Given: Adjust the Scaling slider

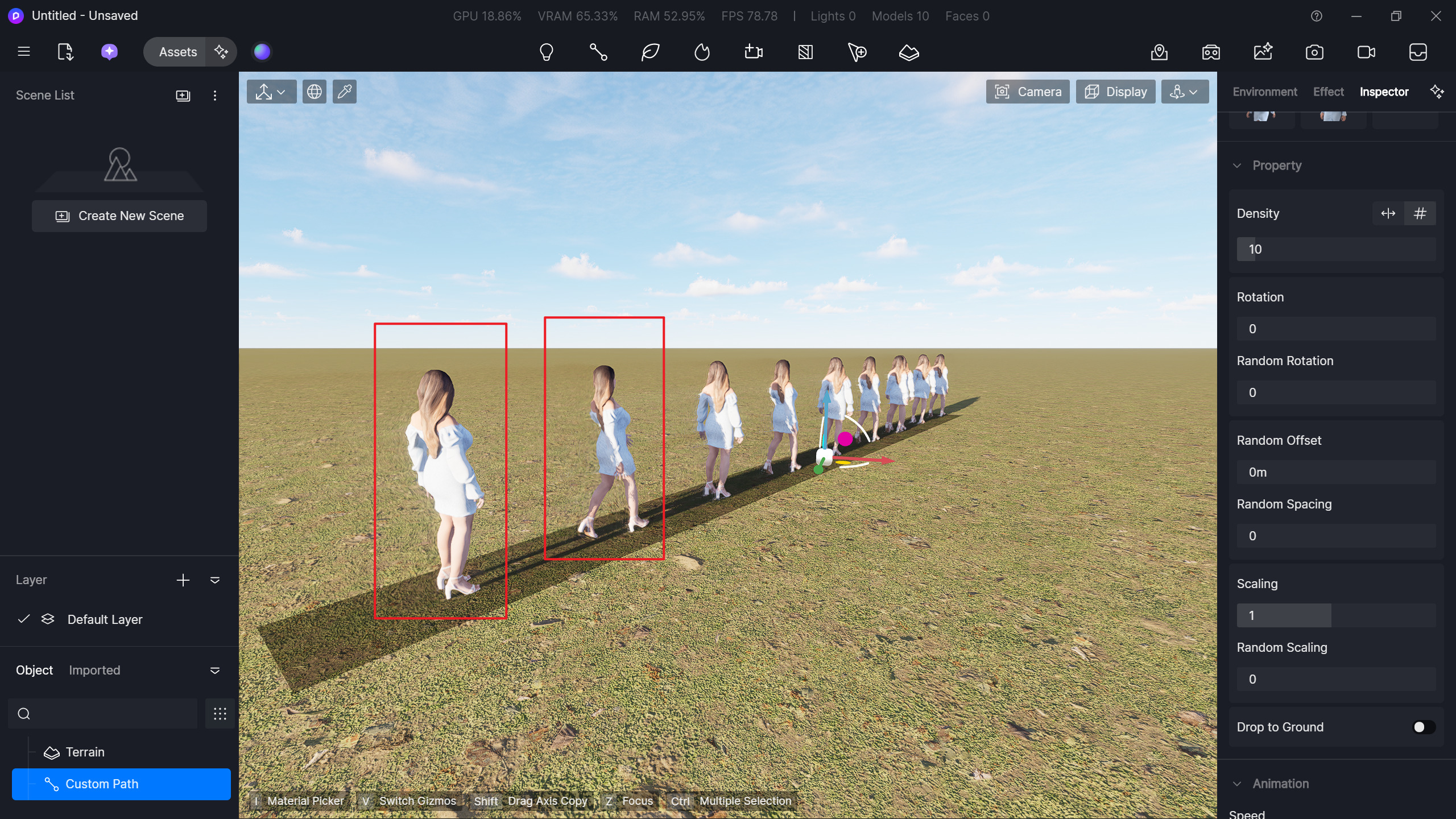Looking at the screenshot, I should pos(1335,615).
